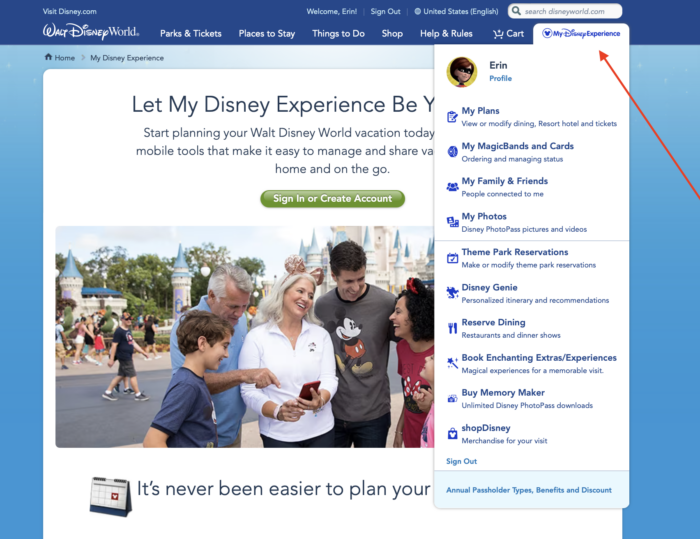Click Erin's profile avatar picture
Image resolution: width=700 pixels, height=539 pixels.
462,72
